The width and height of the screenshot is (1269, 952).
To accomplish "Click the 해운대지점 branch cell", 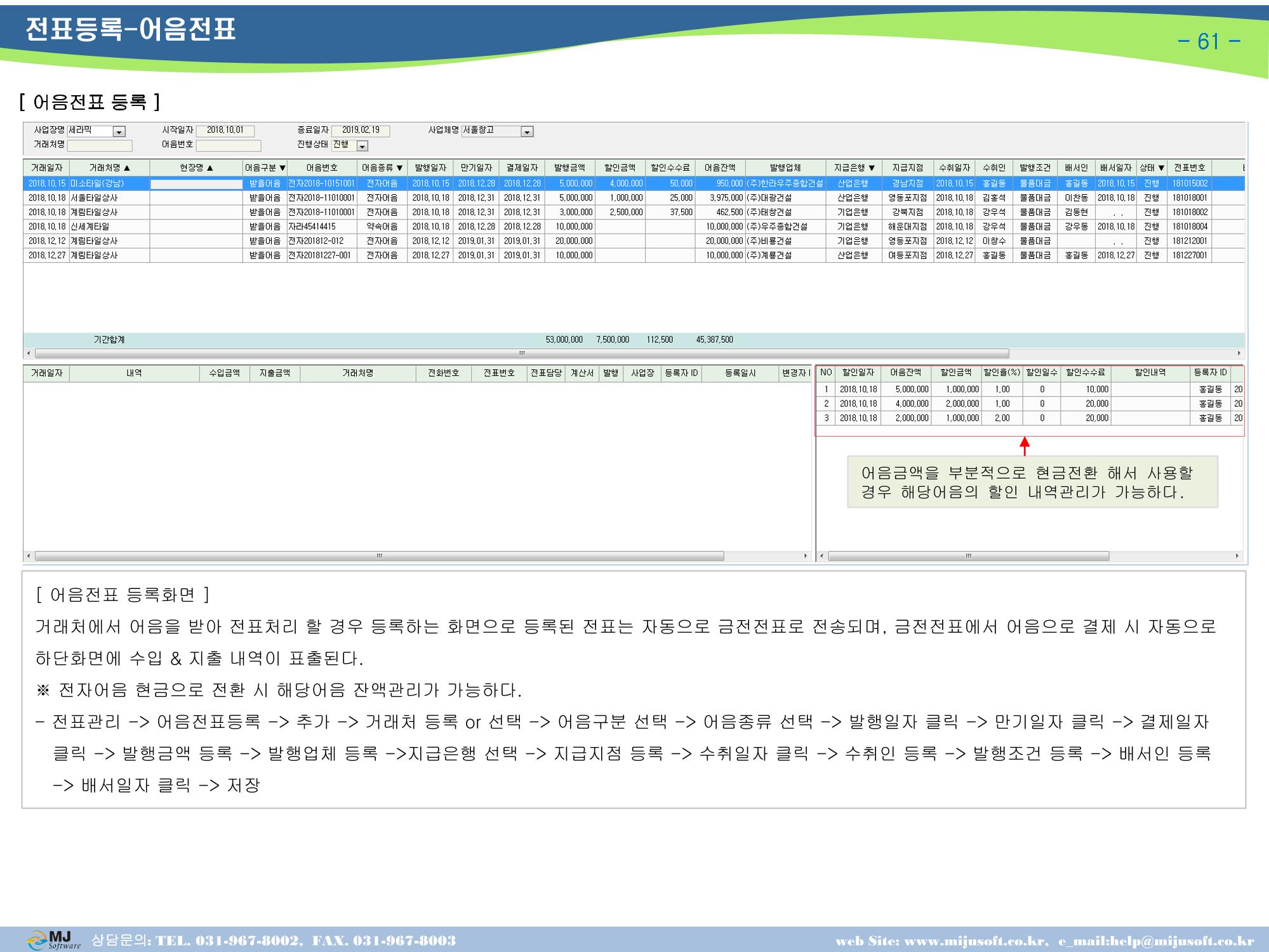I will click(908, 227).
